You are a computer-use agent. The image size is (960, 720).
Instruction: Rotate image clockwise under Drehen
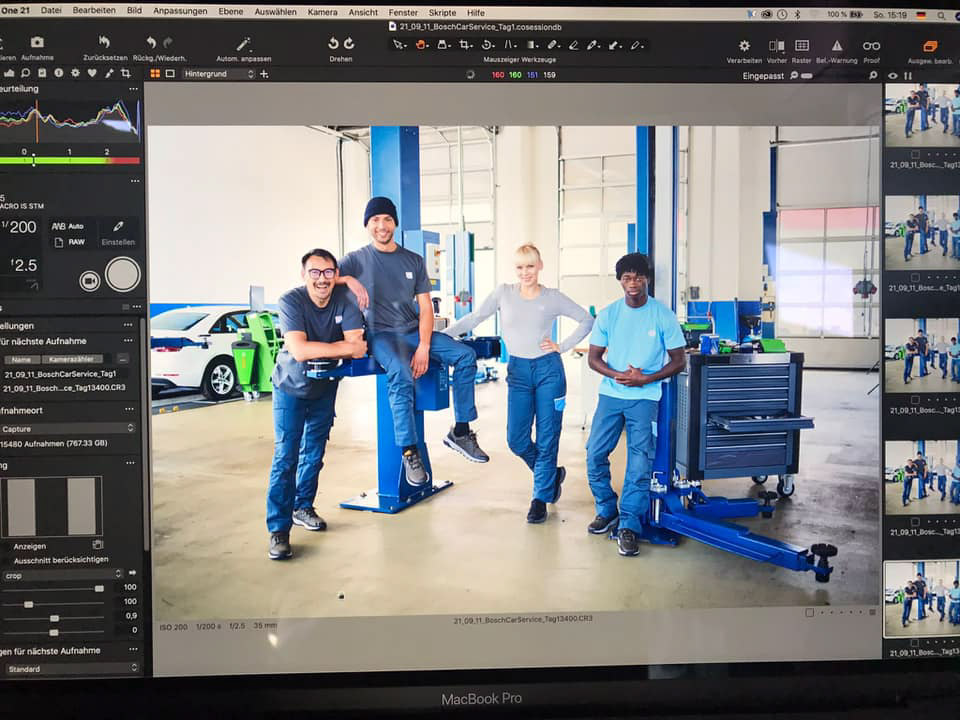pos(349,43)
